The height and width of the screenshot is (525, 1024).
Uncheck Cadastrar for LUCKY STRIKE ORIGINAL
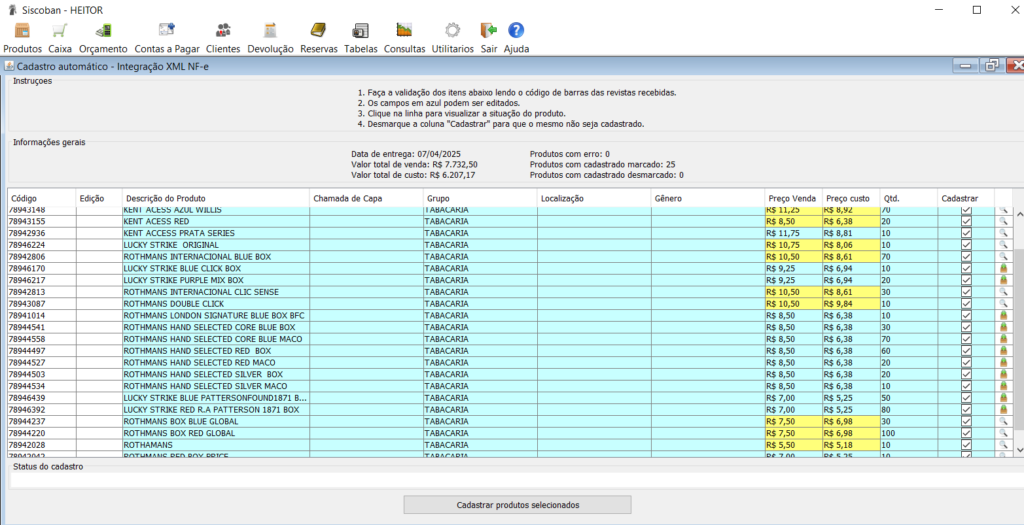(966, 245)
